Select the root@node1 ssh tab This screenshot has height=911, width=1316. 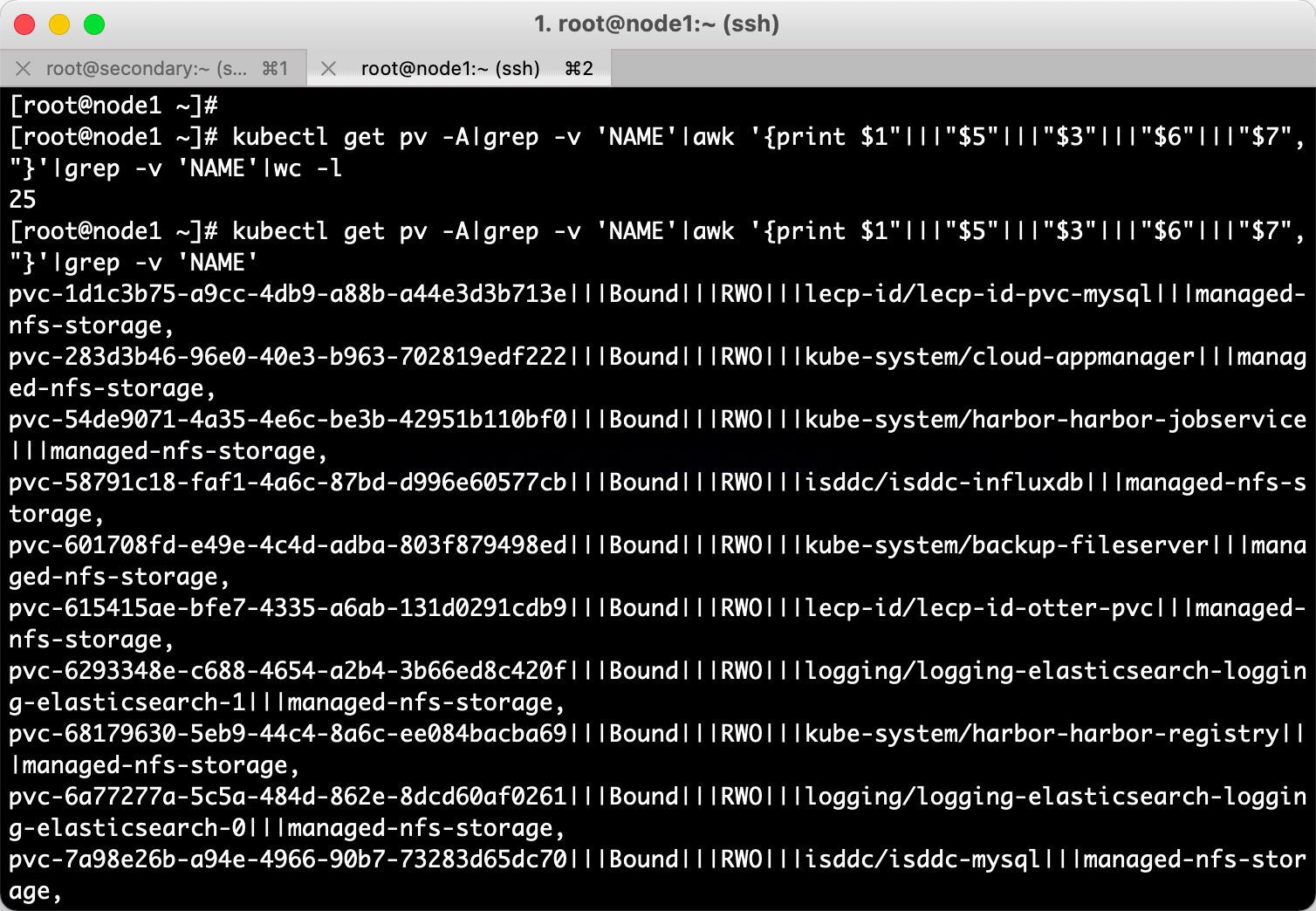(x=450, y=68)
